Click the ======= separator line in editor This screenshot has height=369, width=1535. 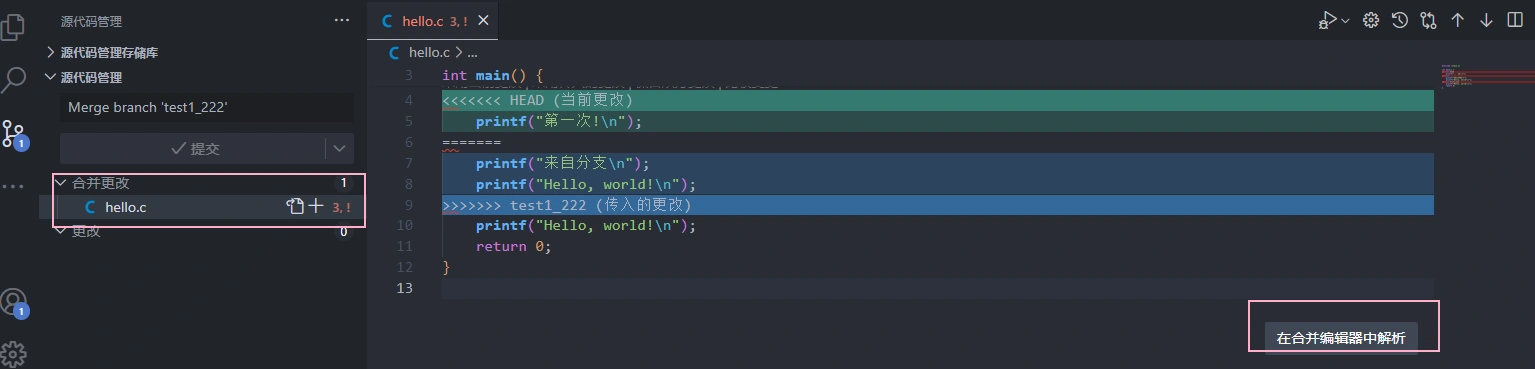pyautogui.click(x=471, y=142)
